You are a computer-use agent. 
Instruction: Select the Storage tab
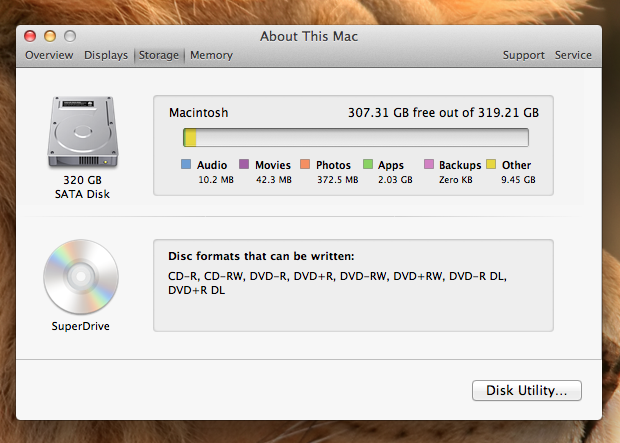pos(159,55)
